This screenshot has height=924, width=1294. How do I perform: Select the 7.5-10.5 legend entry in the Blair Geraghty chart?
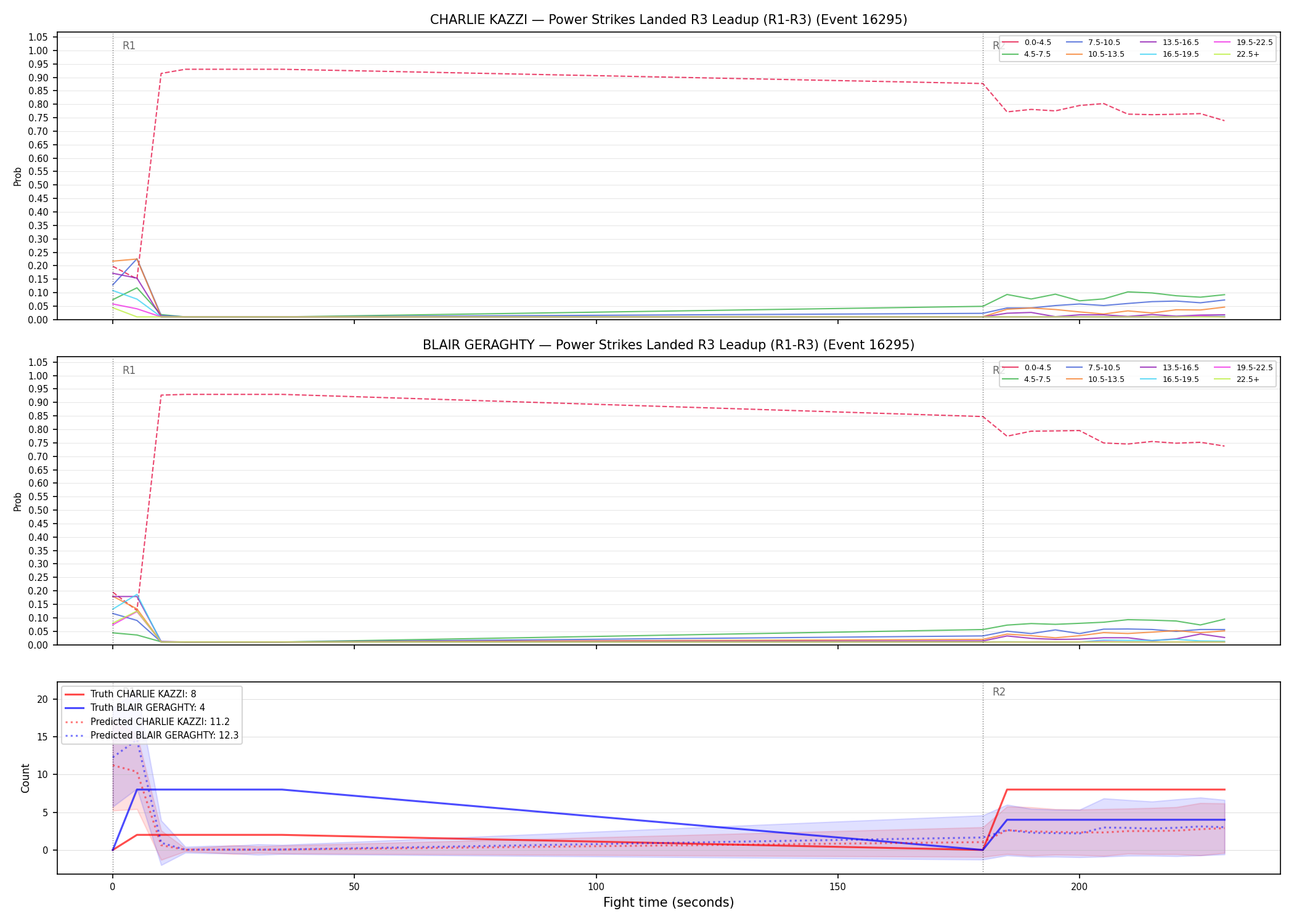click(x=1093, y=368)
